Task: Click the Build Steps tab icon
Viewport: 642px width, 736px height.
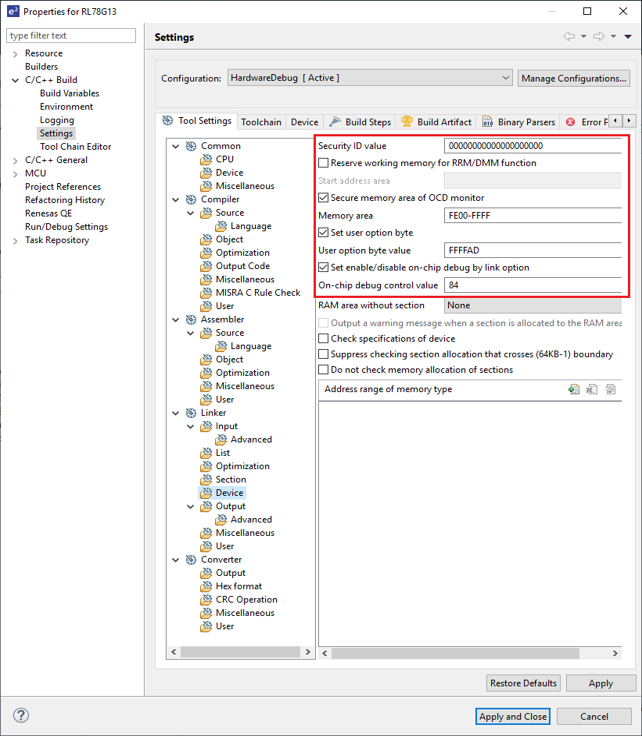Action: click(335, 122)
